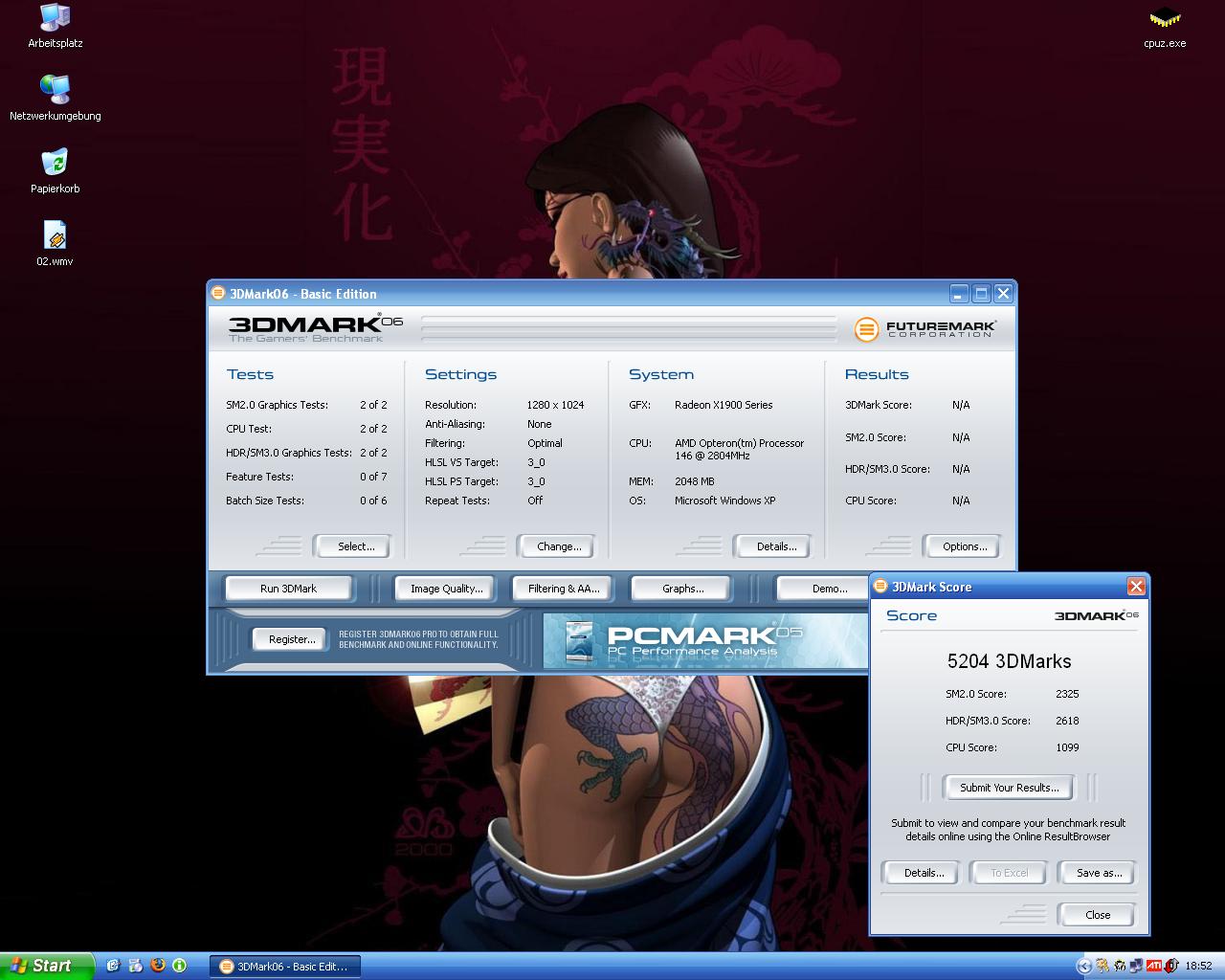Image resolution: width=1225 pixels, height=980 pixels.
Task: Click the ATI tray icon
Action: click(1154, 966)
